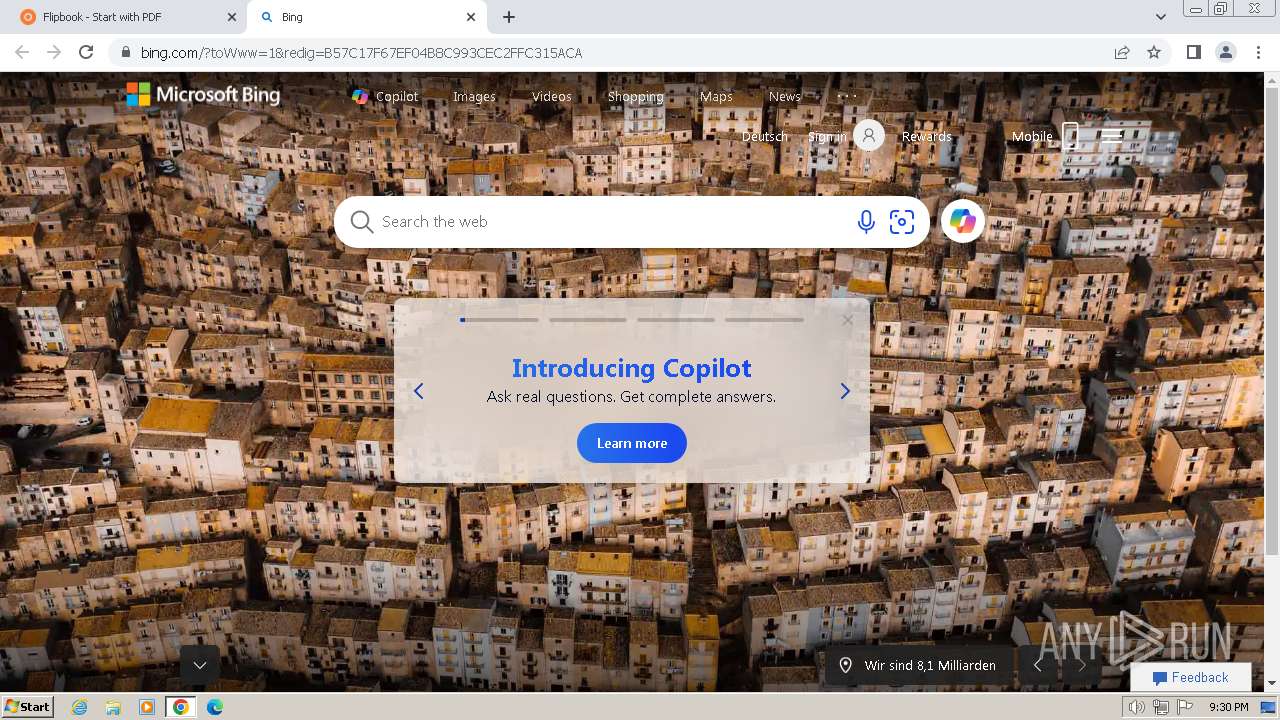Go back to previous page
This screenshot has height=720, width=1280.
pyautogui.click(x=22, y=52)
